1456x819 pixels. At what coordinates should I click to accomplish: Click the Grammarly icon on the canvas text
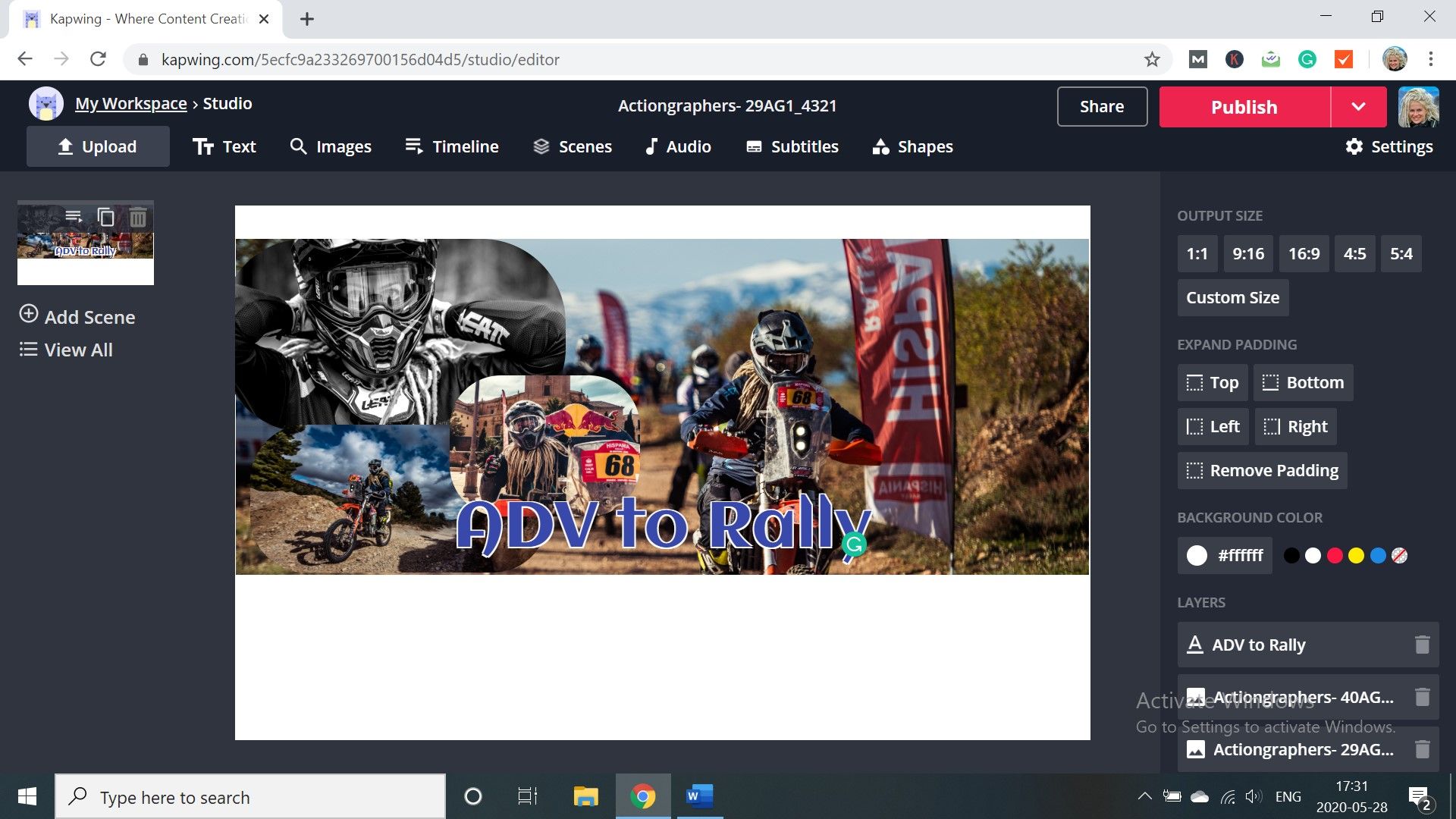click(855, 544)
